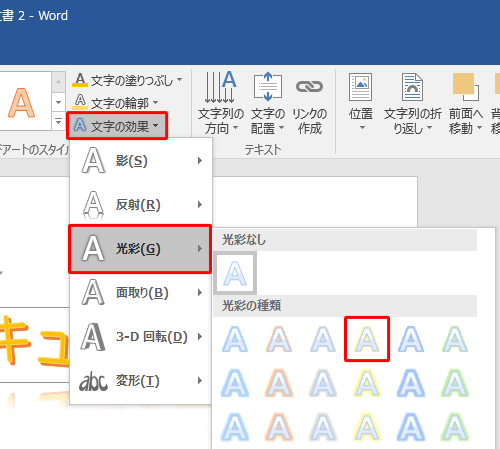Apply orange glow in second glow row

coord(279,383)
